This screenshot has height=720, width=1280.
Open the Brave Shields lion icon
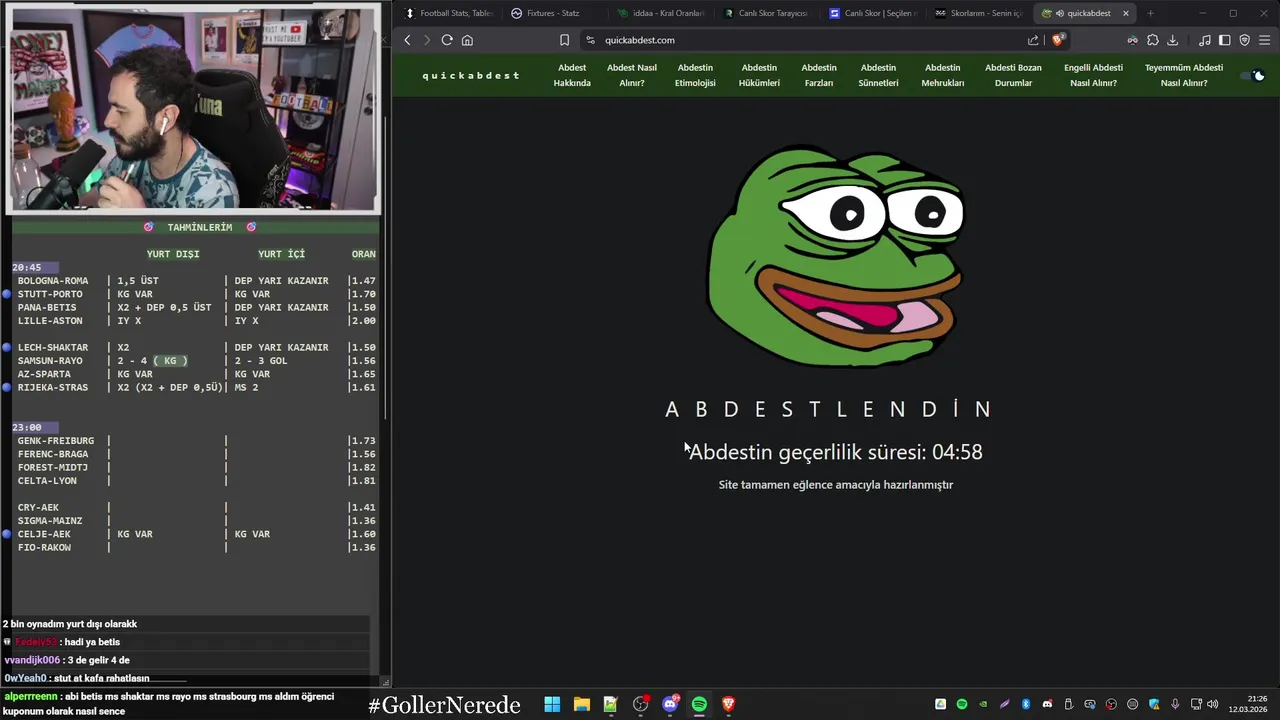[x=1058, y=40]
